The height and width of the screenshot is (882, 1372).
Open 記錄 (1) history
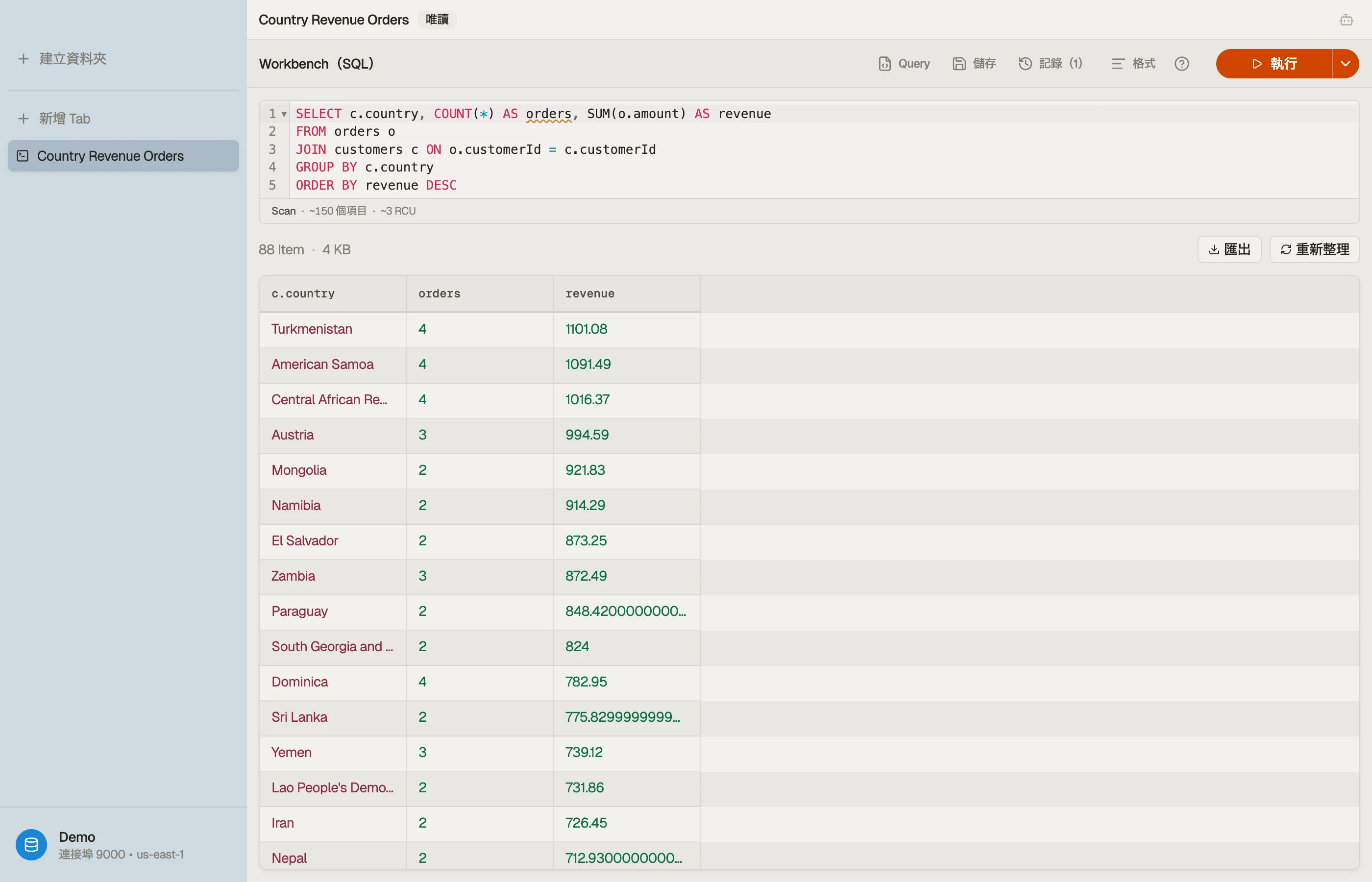coord(1051,64)
